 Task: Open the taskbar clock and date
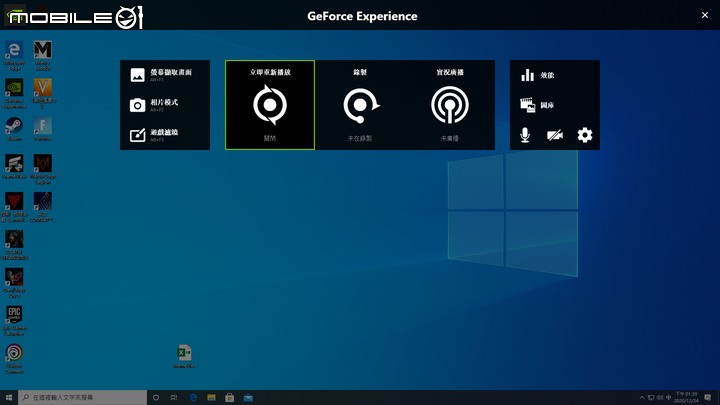686,397
